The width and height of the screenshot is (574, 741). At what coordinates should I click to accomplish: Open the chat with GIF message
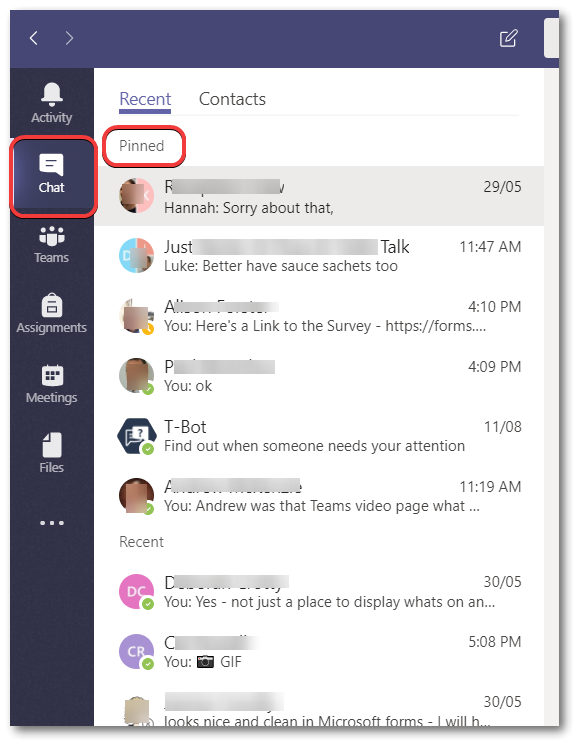319,651
